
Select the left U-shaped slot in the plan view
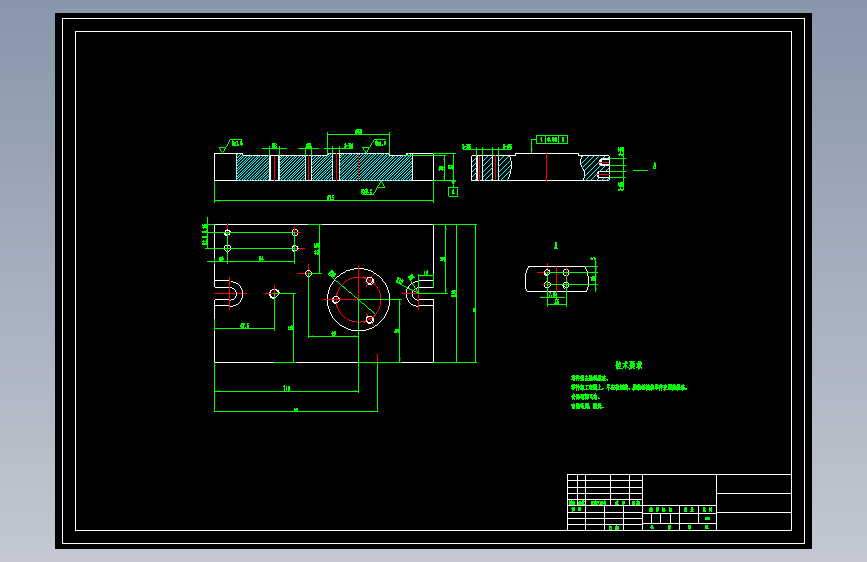click(x=228, y=294)
